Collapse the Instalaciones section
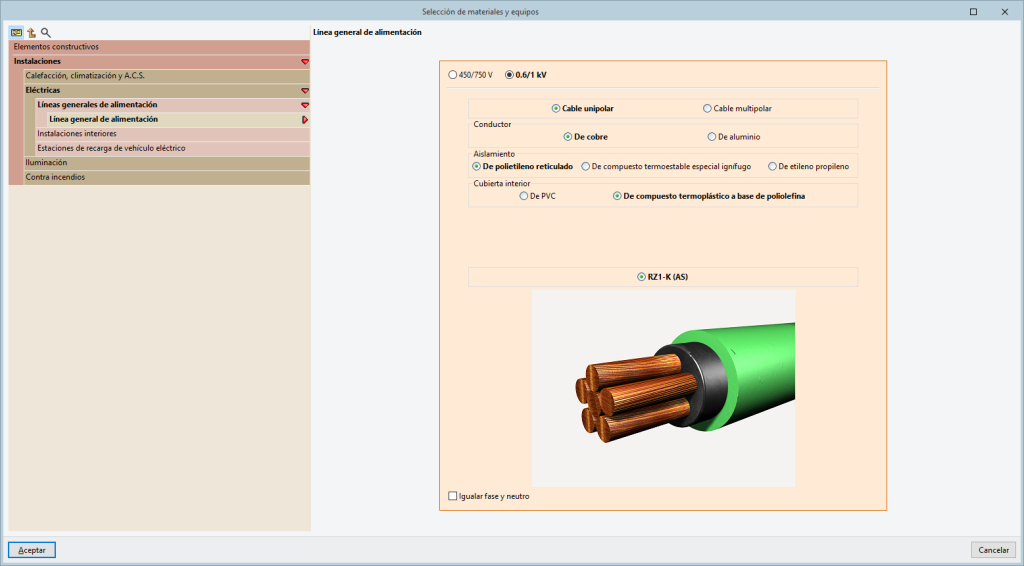This screenshot has width=1024, height=566. coord(305,61)
